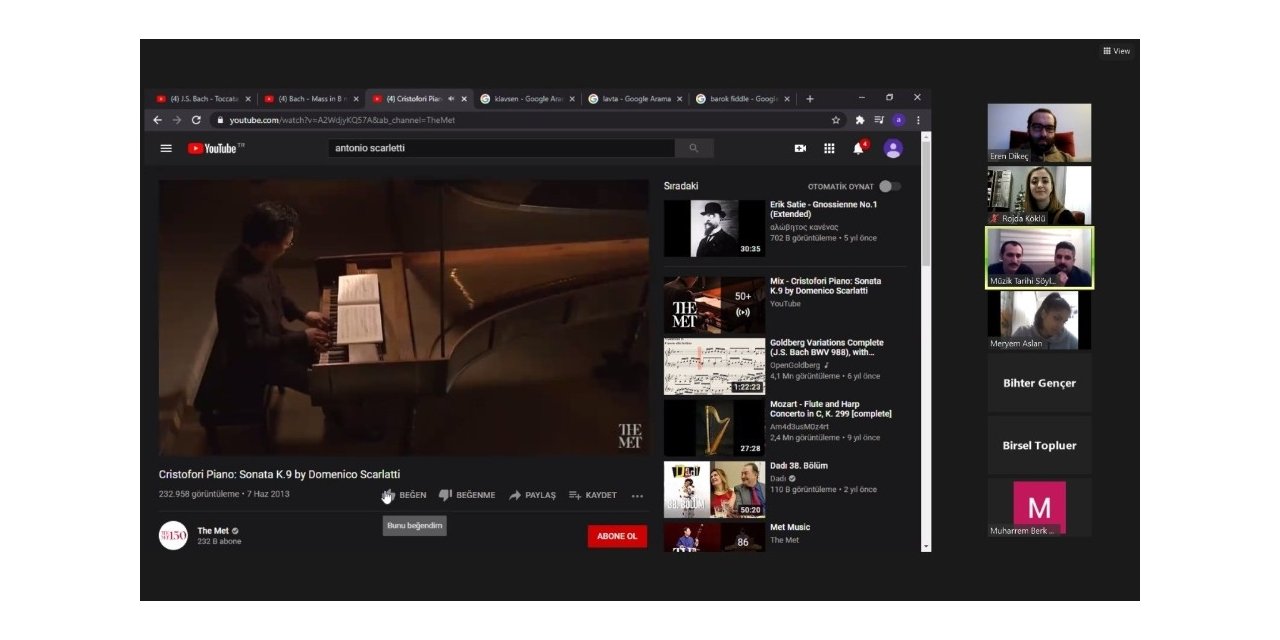Open YouTube's hamburger menu
The height and width of the screenshot is (640, 1280).
[x=167, y=147]
